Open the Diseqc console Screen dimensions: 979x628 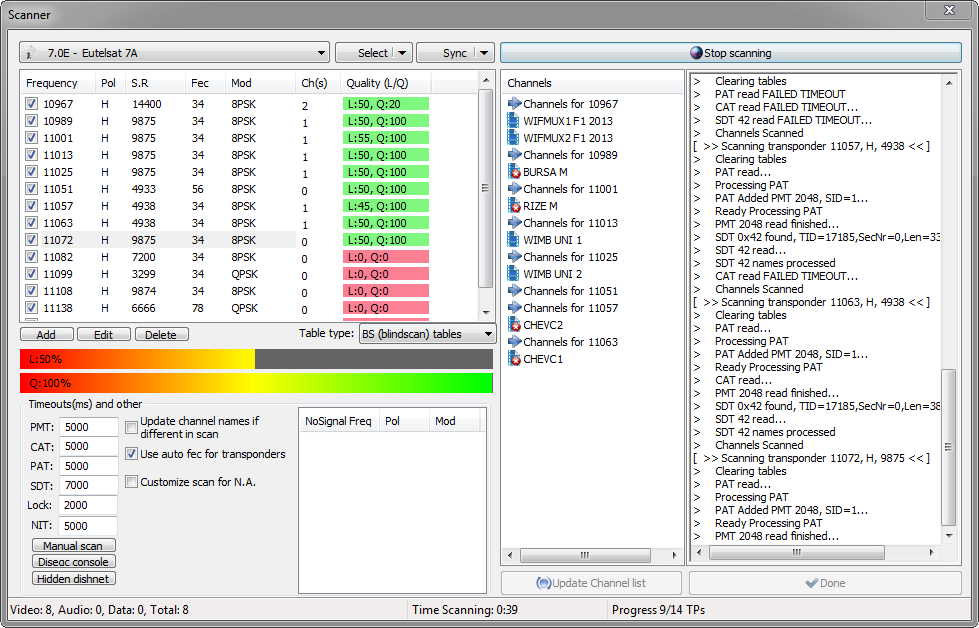pos(74,562)
